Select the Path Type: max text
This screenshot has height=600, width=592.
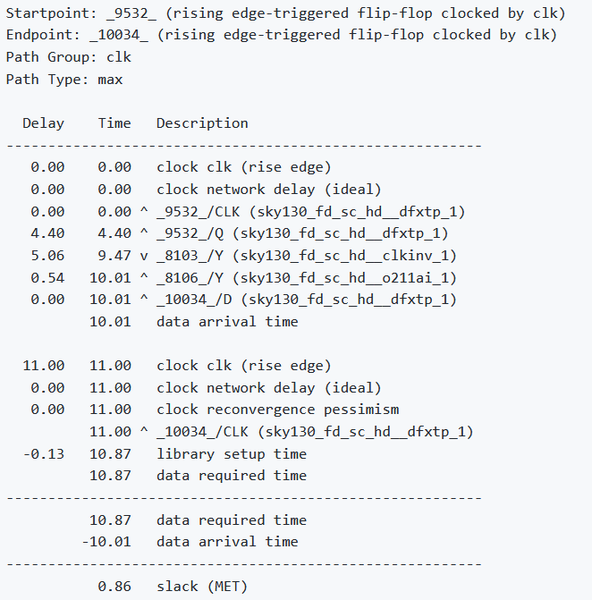64,79
